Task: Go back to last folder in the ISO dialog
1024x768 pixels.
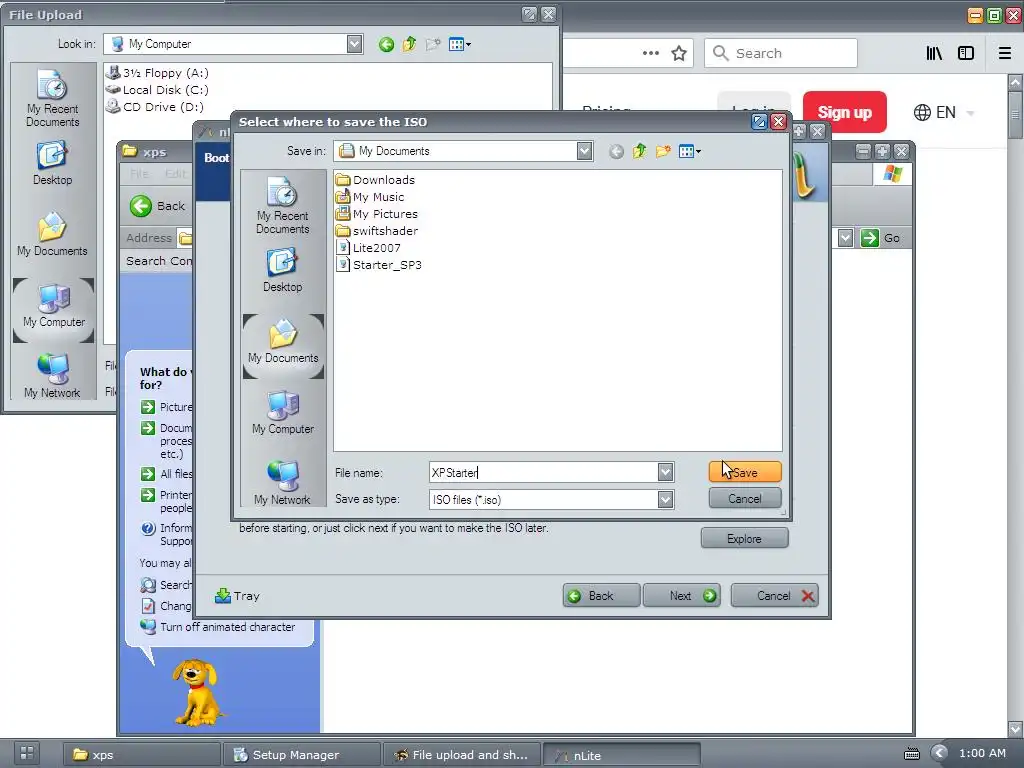Action: coord(616,152)
